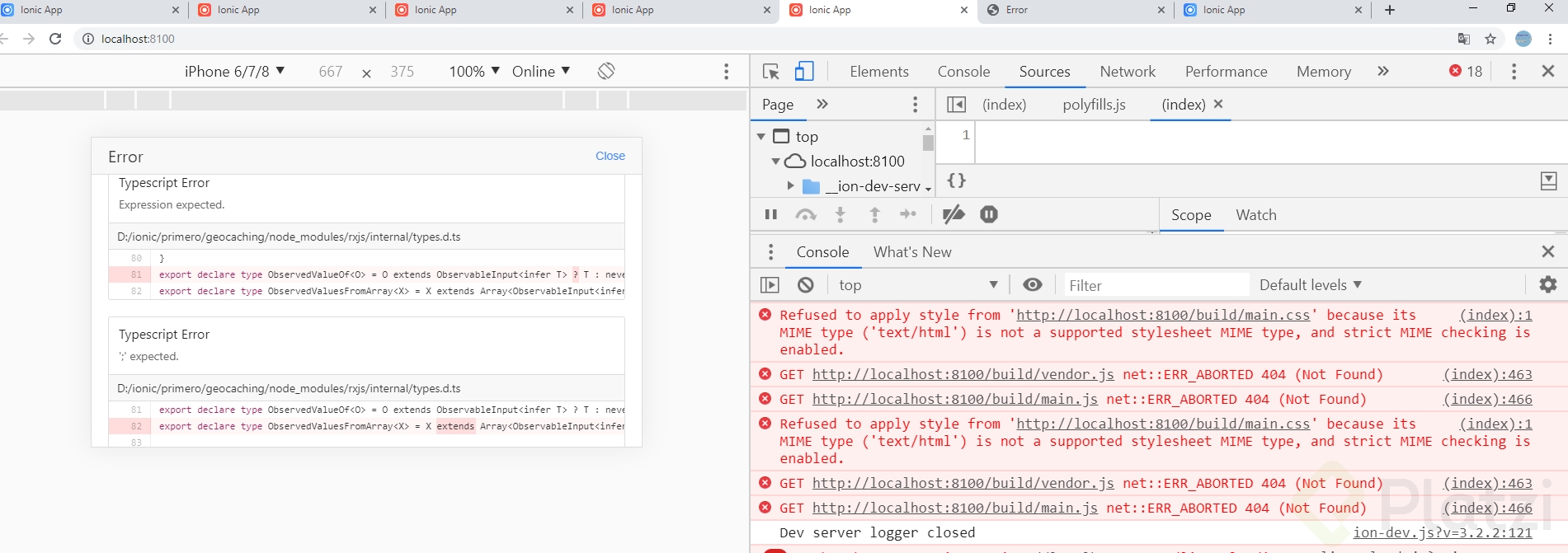
Task: Click the navigator pane scrollbar thumb
Action: click(928, 143)
